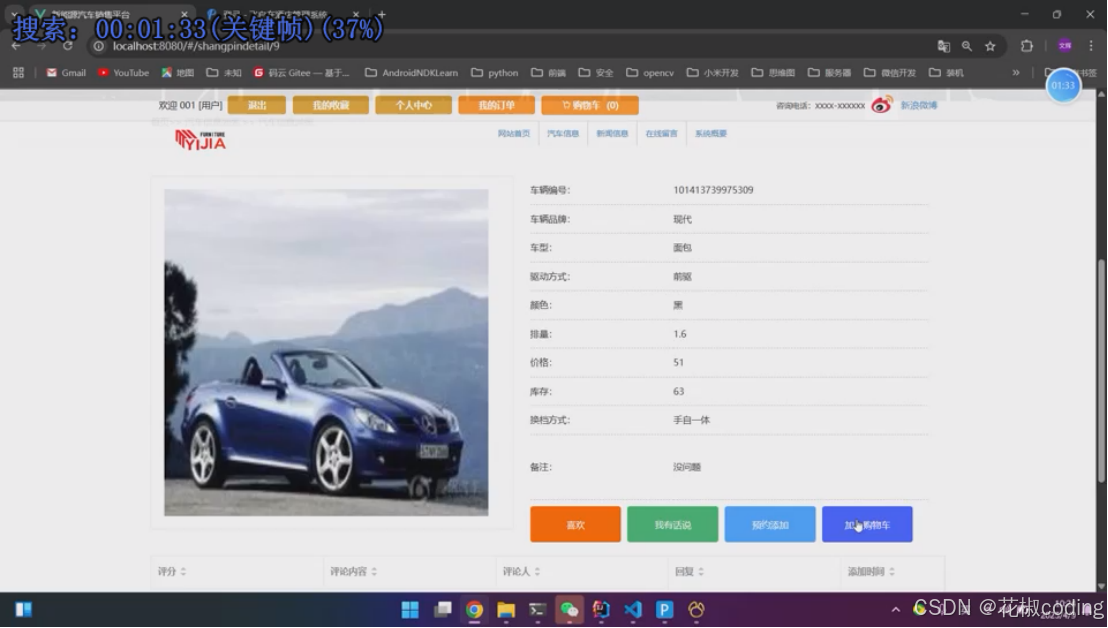Open the IntelliJ IDEA taskbar icon
Screen dimensions: 1108x628
[x=601, y=610]
